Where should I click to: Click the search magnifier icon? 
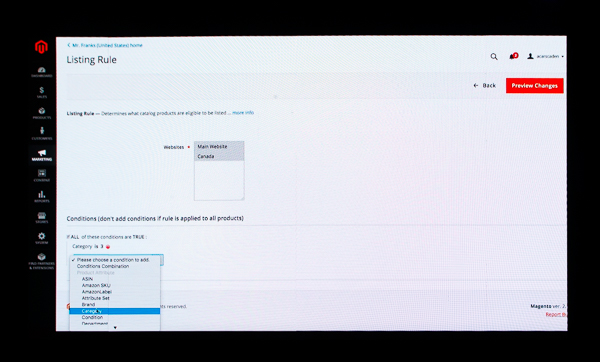tap(494, 57)
